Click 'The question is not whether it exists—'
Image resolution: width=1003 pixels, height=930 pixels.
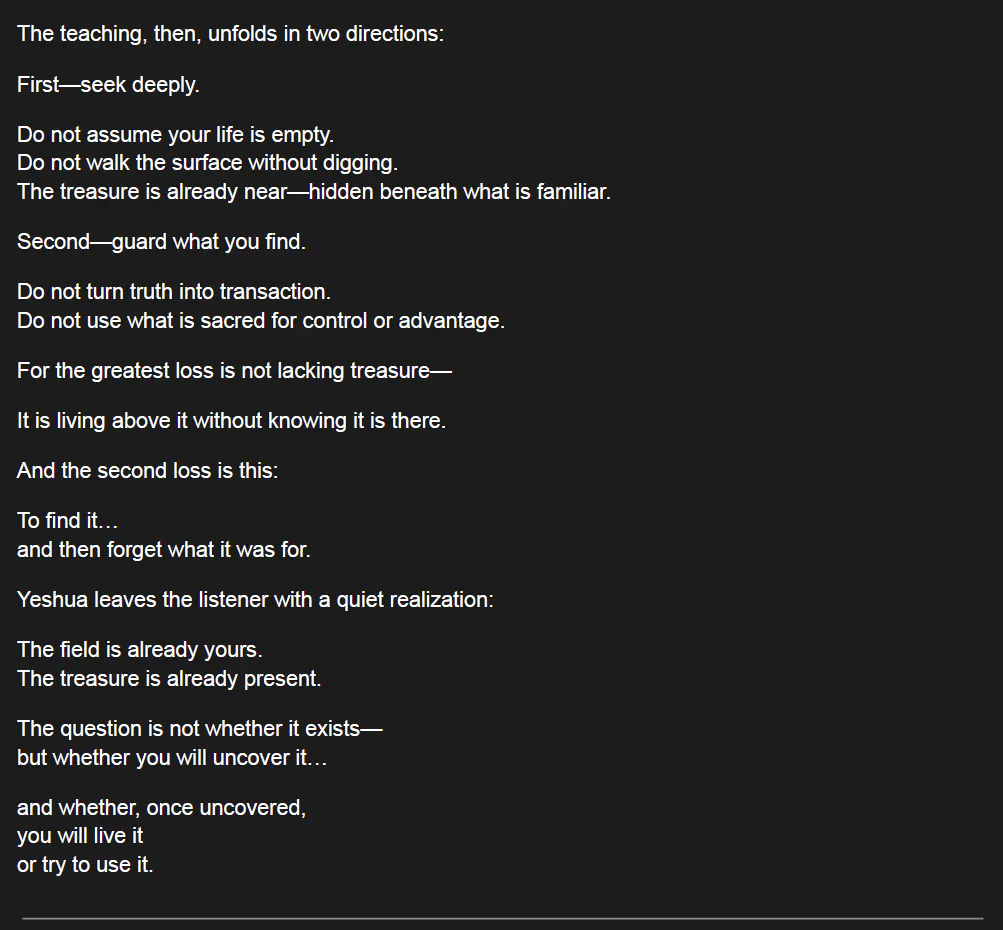199,729
